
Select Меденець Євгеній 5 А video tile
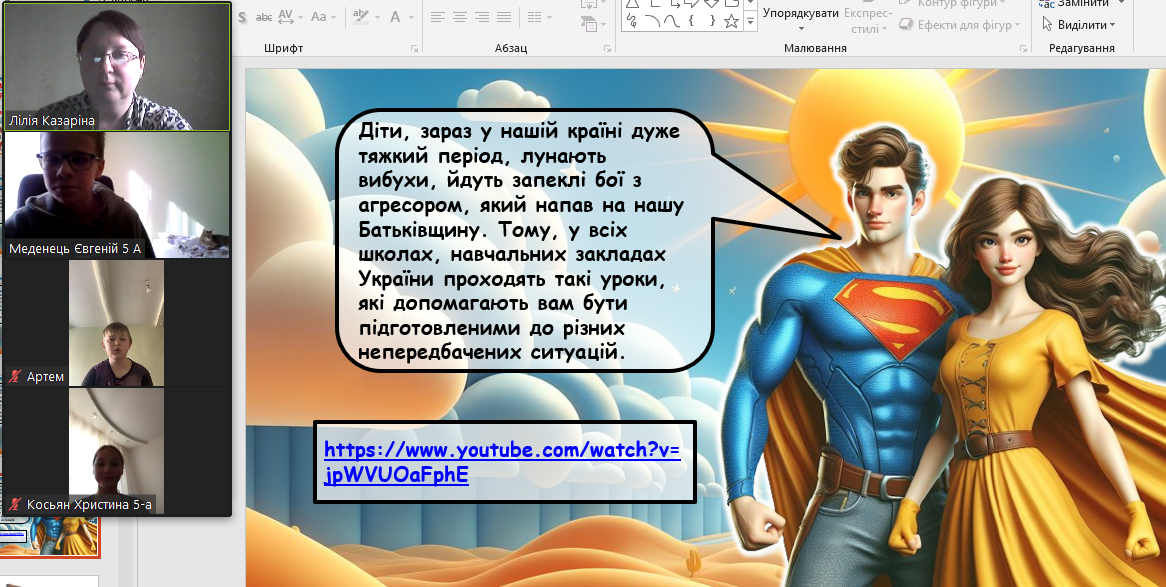pyautogui.click(x=117, y=195)
